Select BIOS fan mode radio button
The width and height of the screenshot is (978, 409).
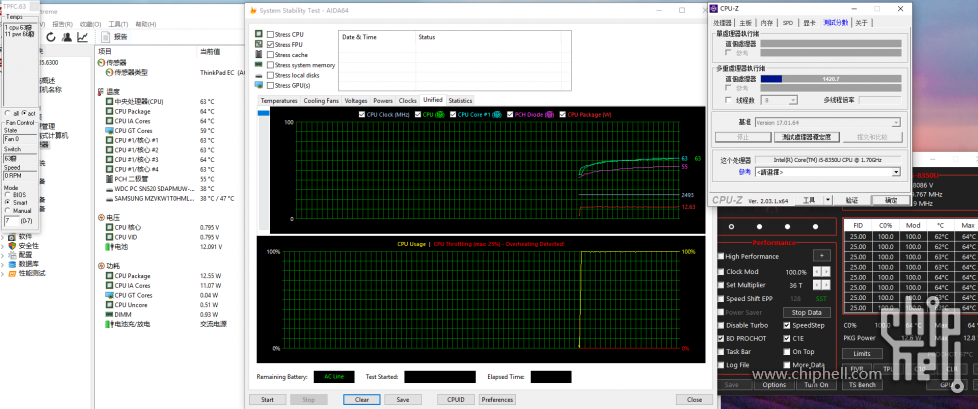tap(7, 195)
